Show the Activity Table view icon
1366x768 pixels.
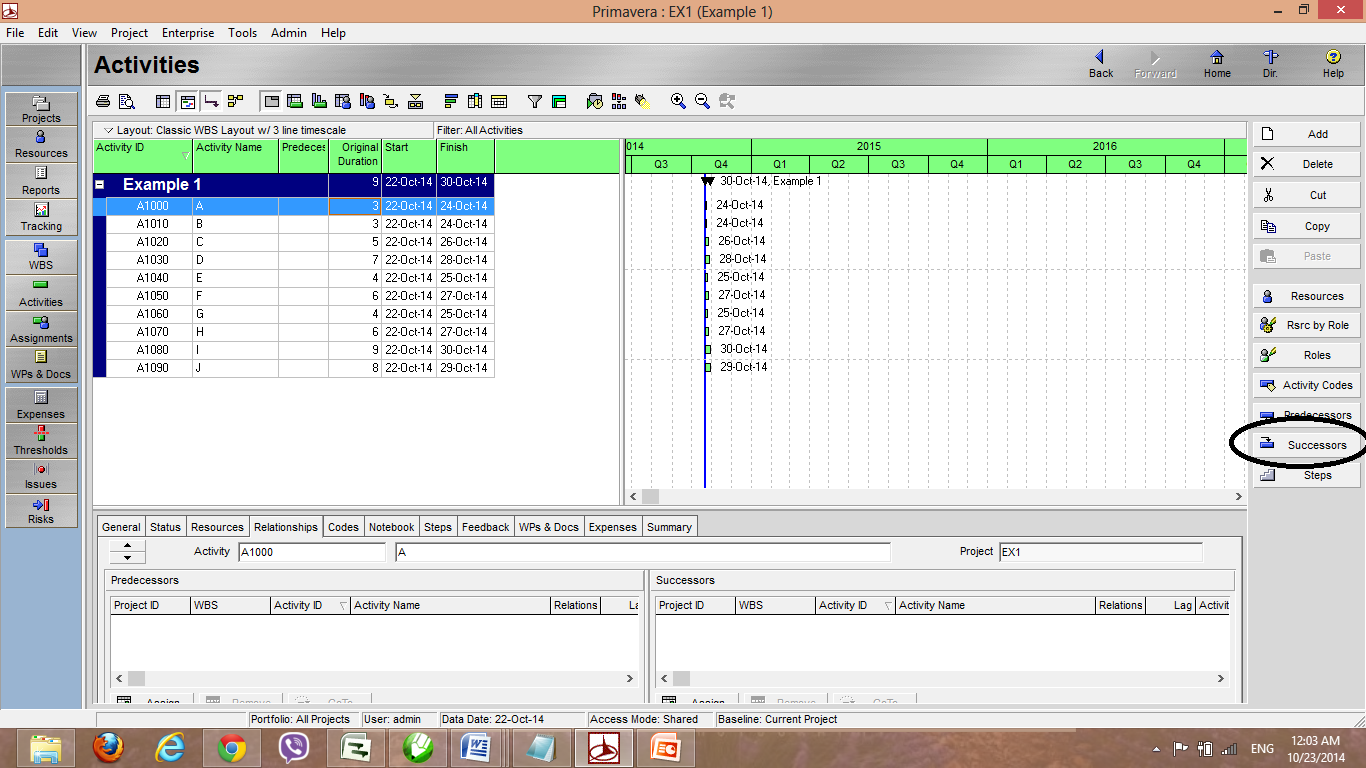pos(163,101)
